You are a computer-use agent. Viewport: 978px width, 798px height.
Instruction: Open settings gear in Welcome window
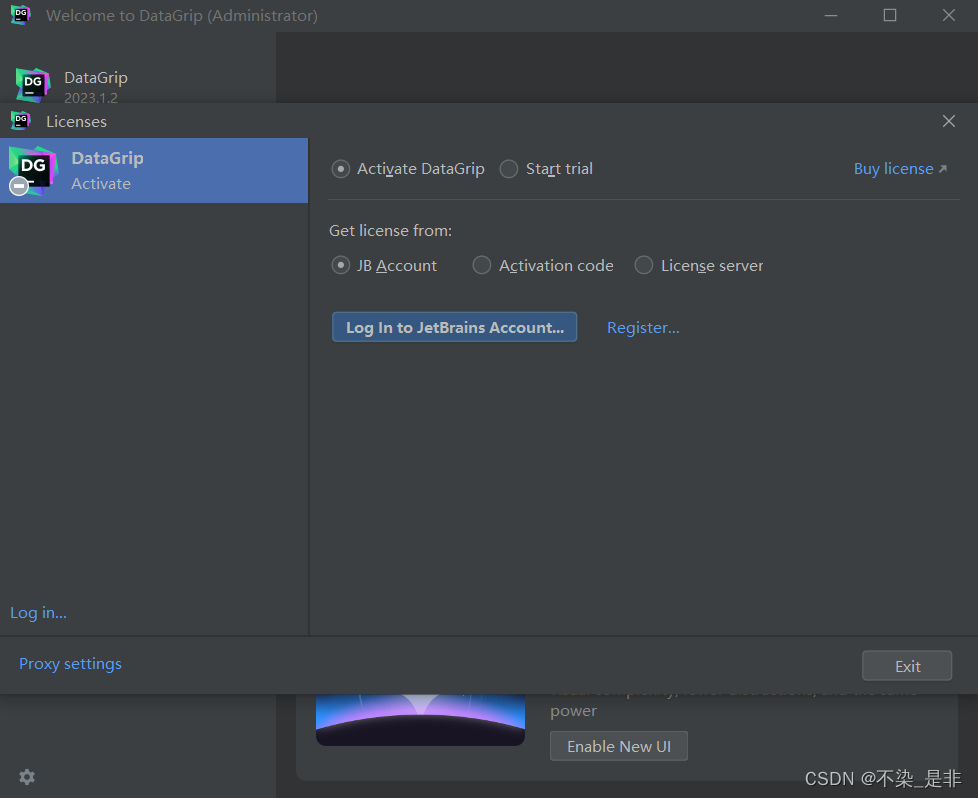[x=27, y=777]
